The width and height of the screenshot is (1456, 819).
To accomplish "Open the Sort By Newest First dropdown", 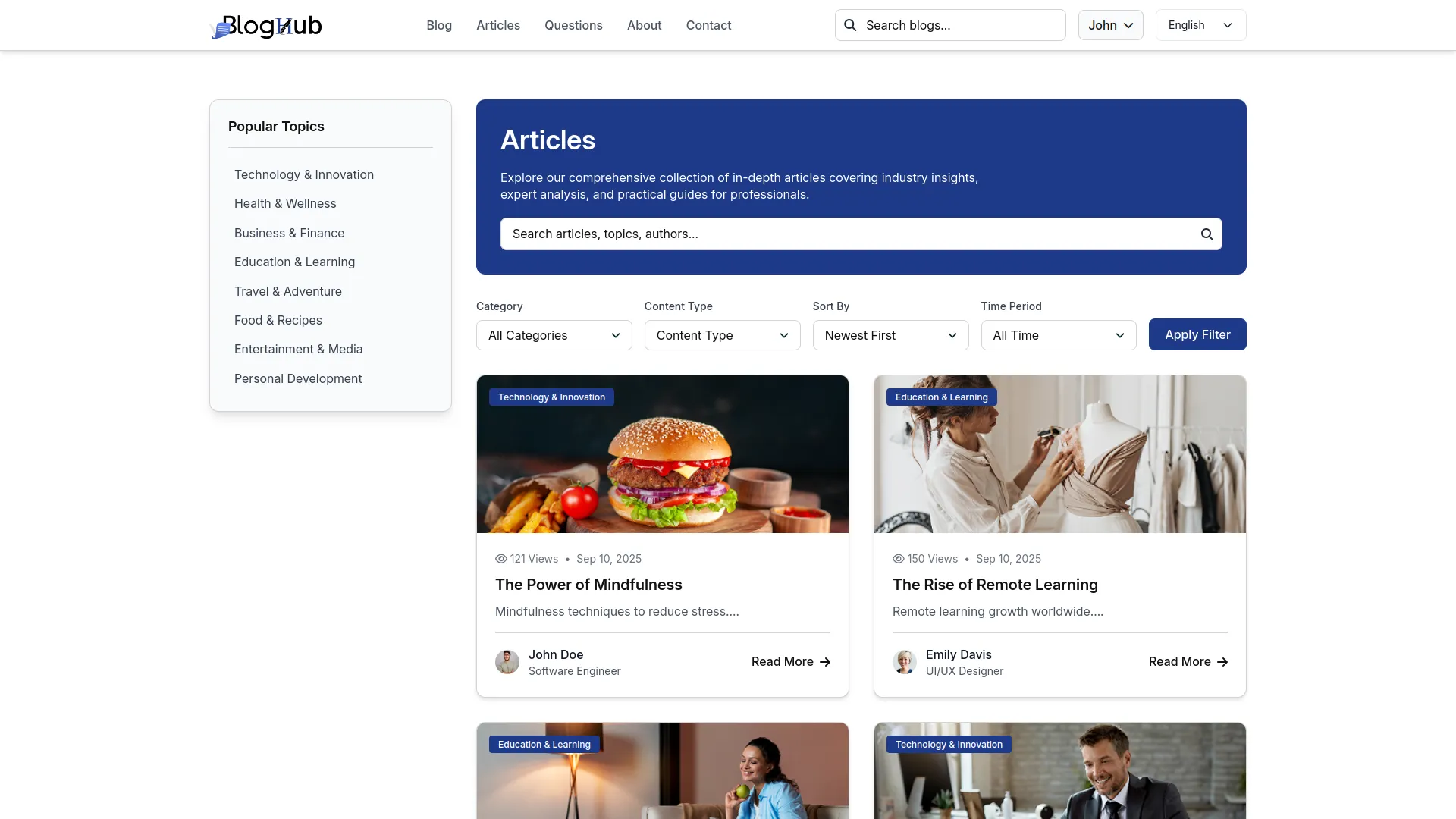I will 890,335.
